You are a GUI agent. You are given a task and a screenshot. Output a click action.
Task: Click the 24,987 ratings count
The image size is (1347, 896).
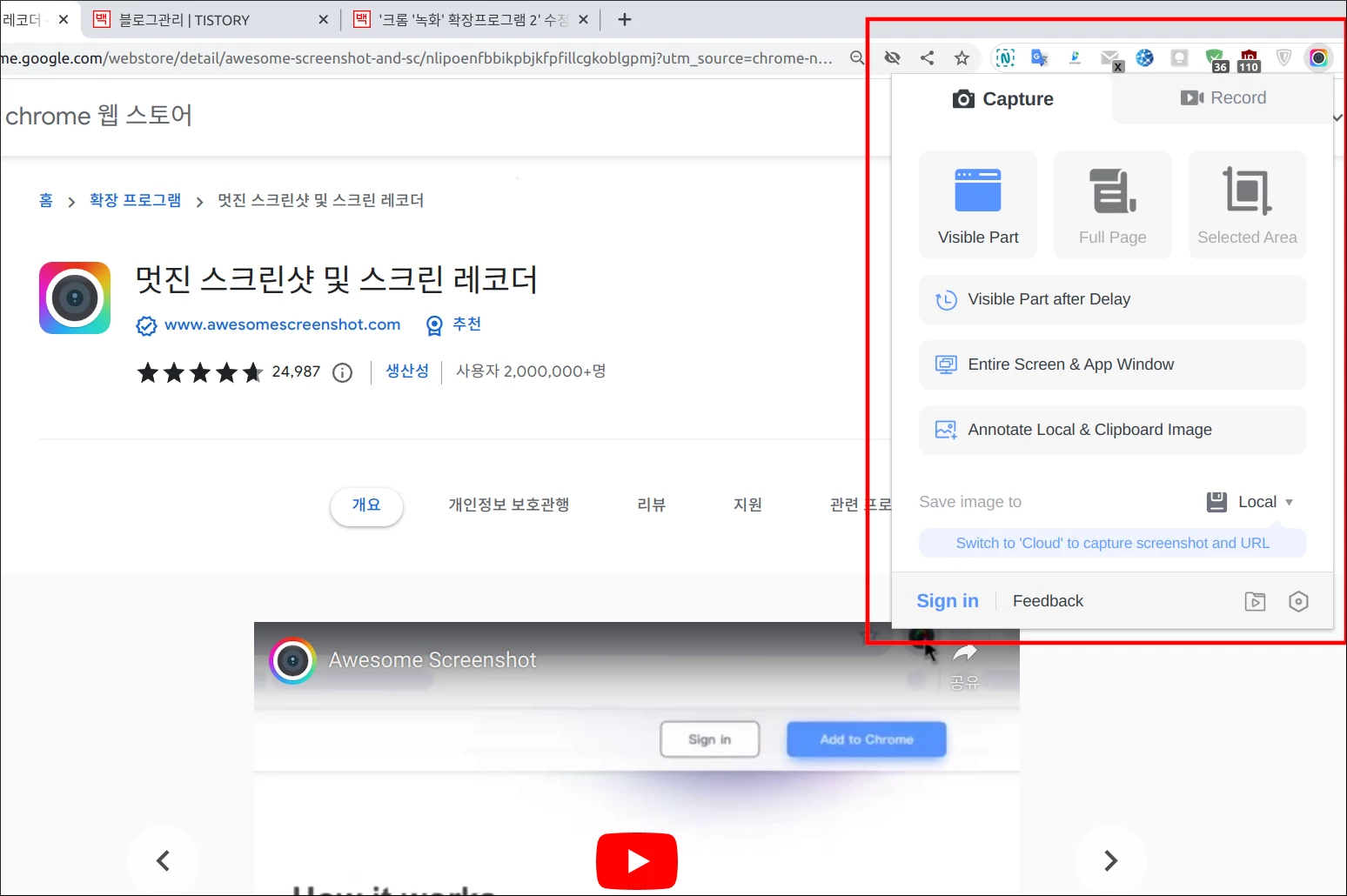click(x=296, y=371)
